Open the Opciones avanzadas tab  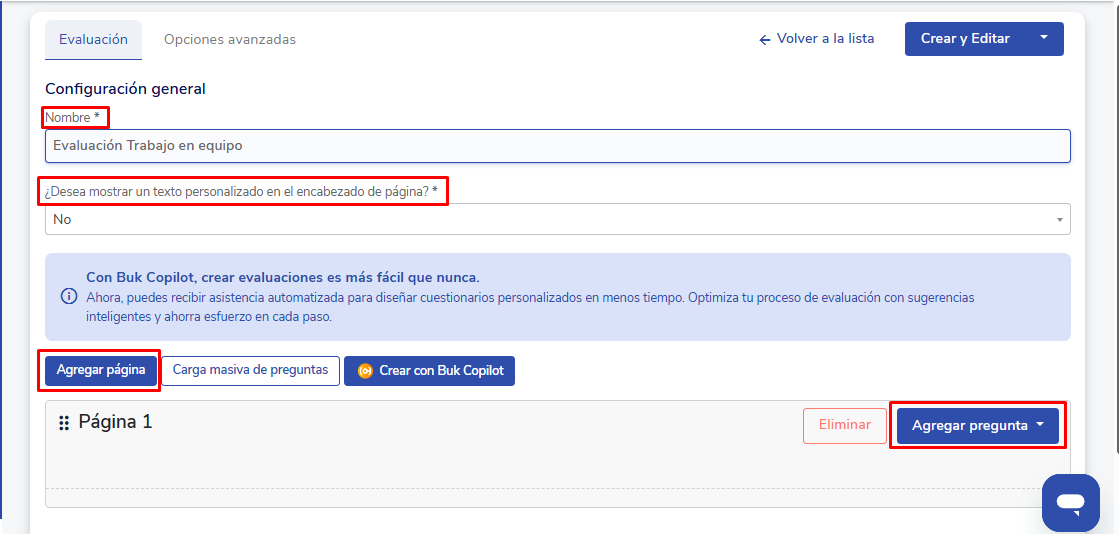click(230, 40)
